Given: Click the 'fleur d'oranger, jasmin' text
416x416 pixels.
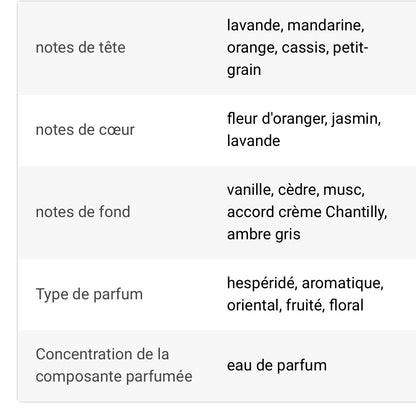Looking at the screenshot, I should tap(304, 119).
